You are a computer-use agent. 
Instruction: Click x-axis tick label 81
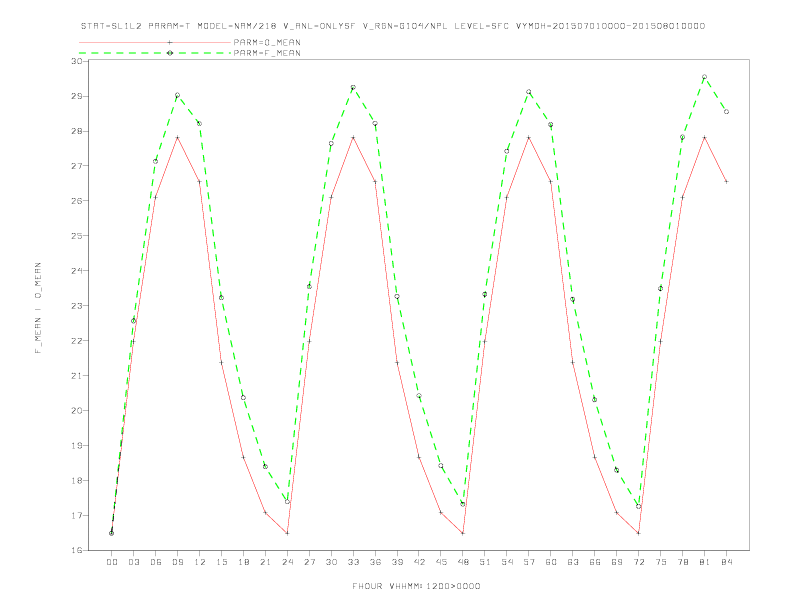tap(705, 562)
